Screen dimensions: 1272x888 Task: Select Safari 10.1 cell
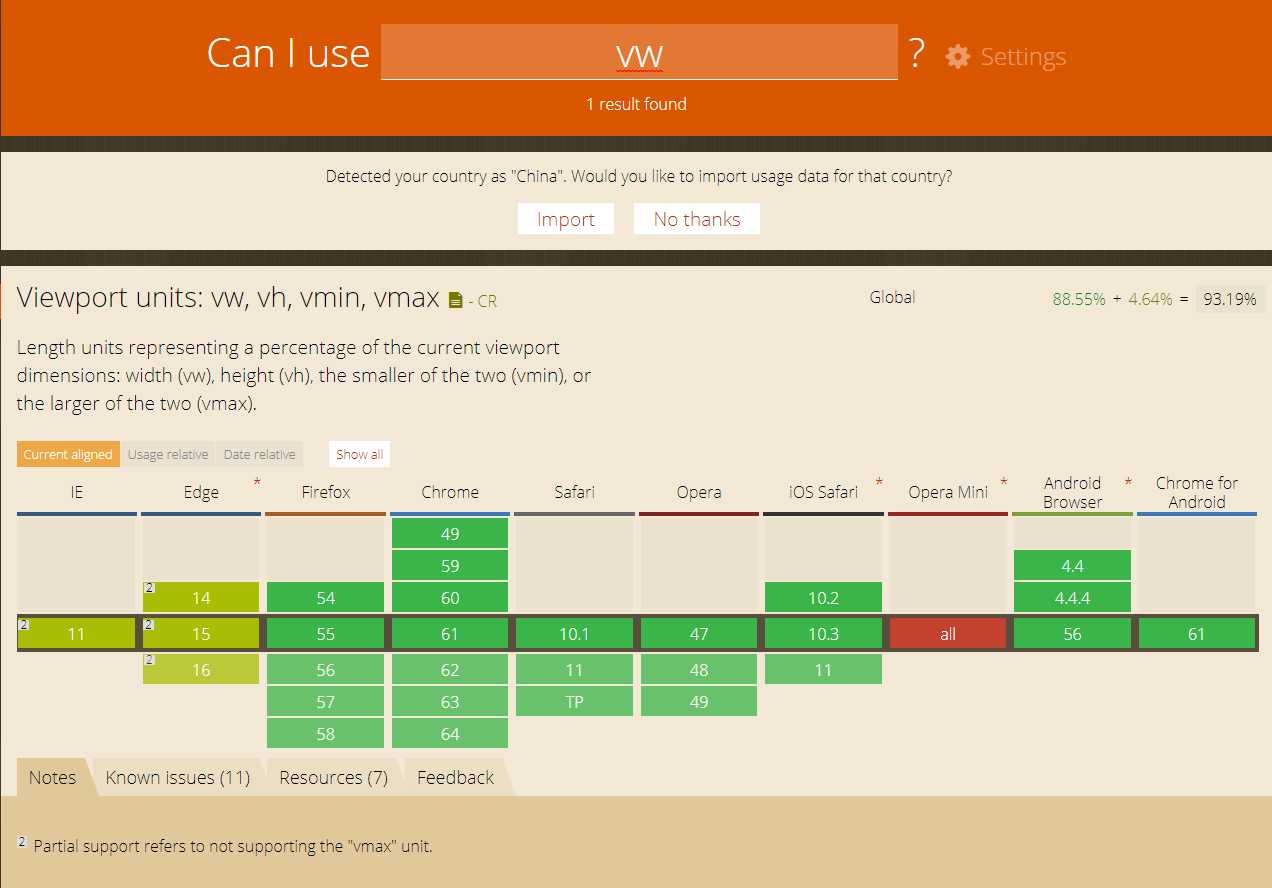click(575, 634)
